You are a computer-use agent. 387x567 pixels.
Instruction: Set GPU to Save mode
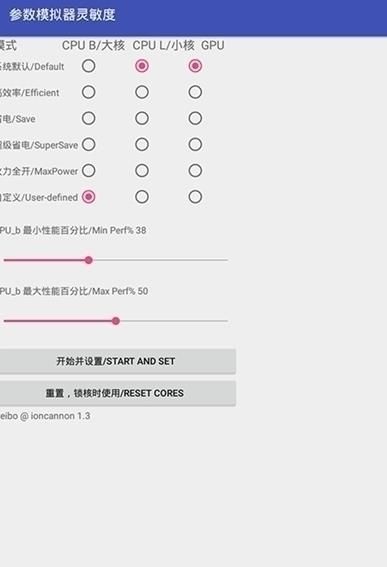coord(195,118)
